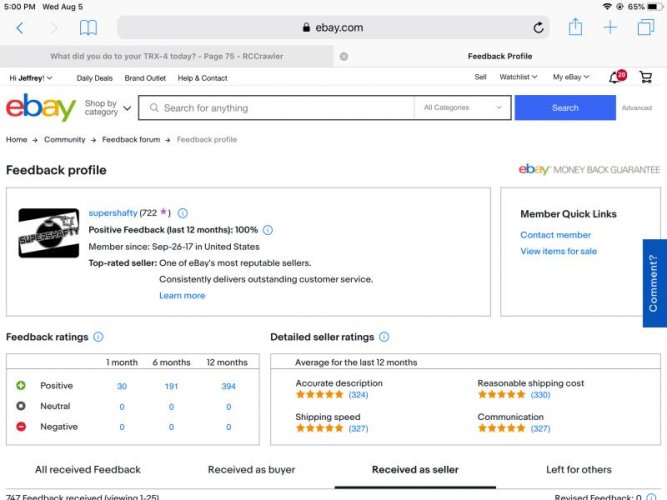Open the shopping cart icon
The width and height of the screenshot is (667, 500).
tap(646, 77)
